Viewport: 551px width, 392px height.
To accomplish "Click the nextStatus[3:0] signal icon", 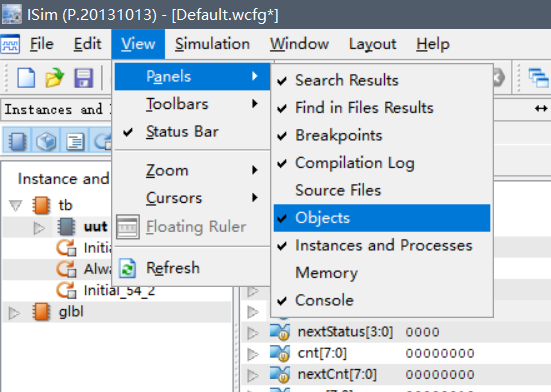I will point(280,332).
